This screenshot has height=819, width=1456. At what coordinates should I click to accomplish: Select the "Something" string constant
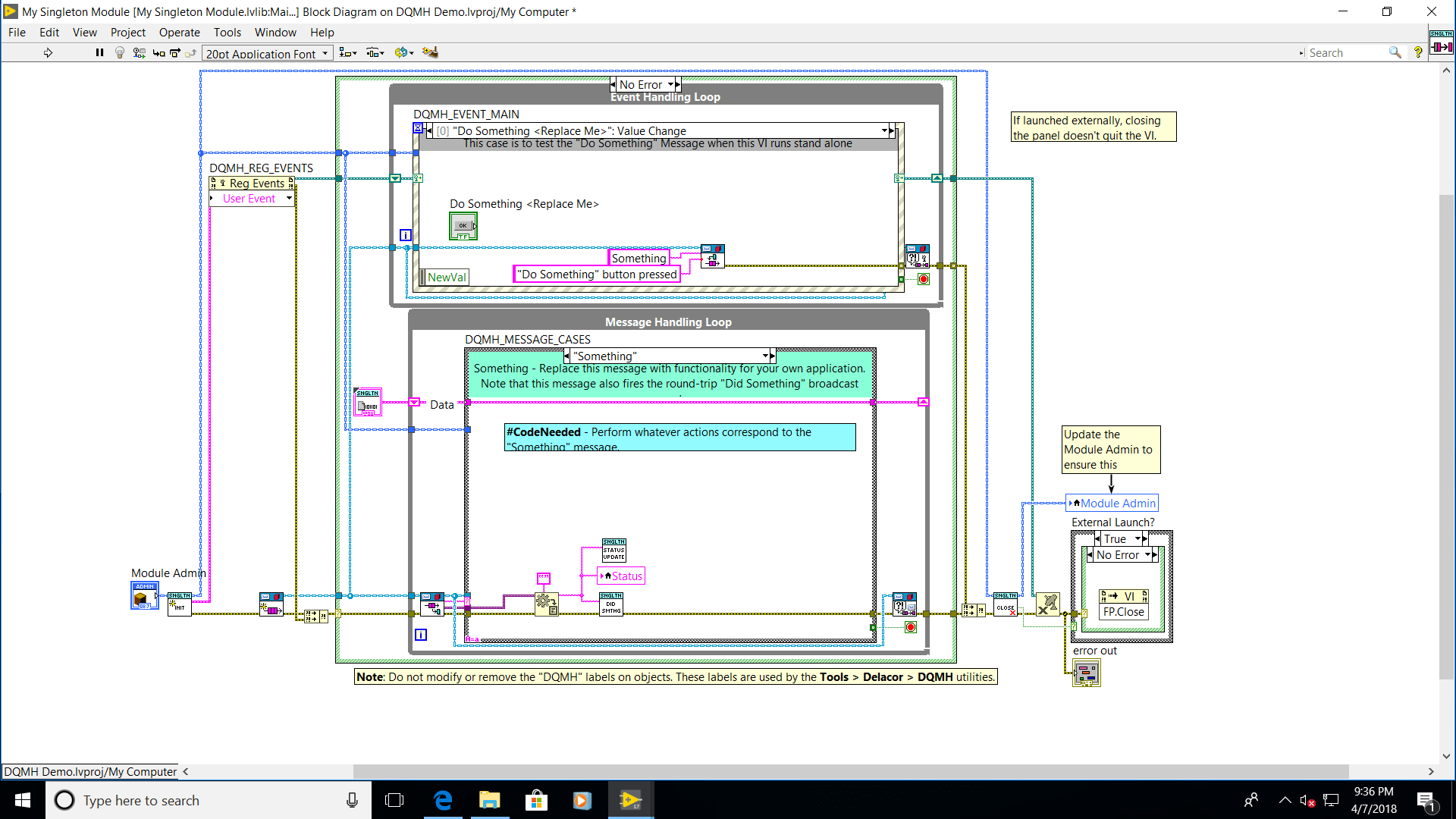639,258
